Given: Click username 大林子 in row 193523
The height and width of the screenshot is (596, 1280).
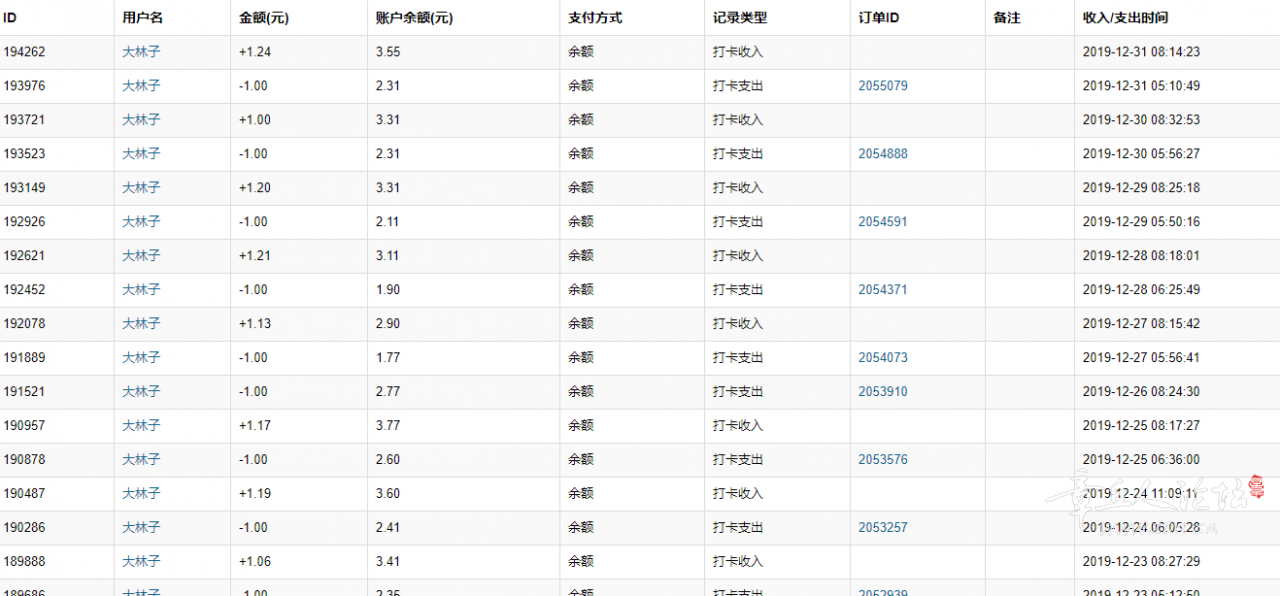Looking at the screenshot, I should tap(141, 154).
